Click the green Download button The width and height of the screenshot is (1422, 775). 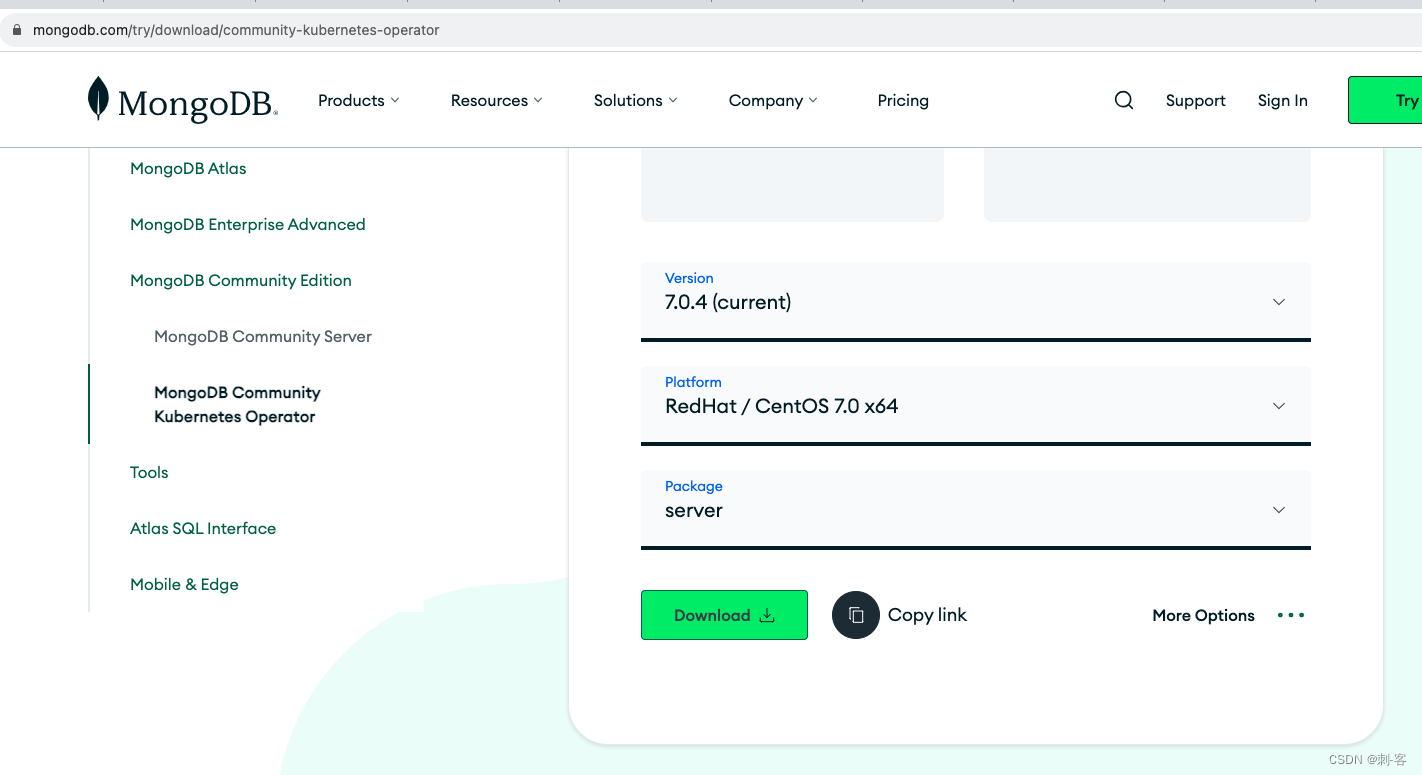724,615
